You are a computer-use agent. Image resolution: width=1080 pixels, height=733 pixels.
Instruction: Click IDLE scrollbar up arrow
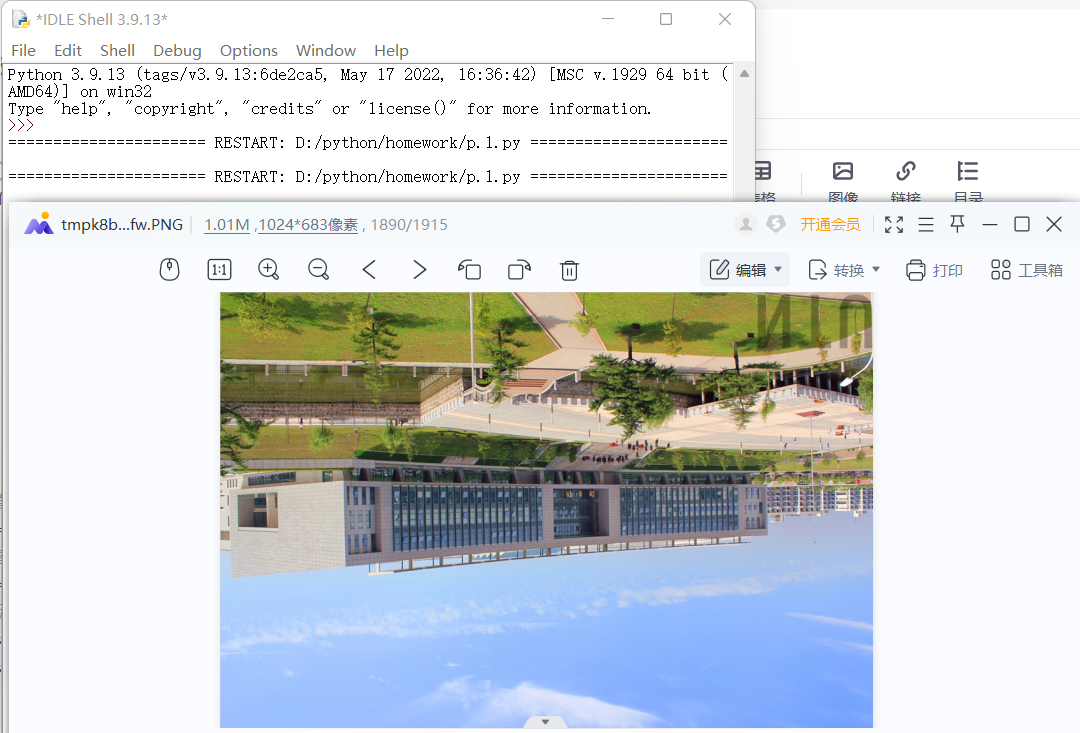745,74
